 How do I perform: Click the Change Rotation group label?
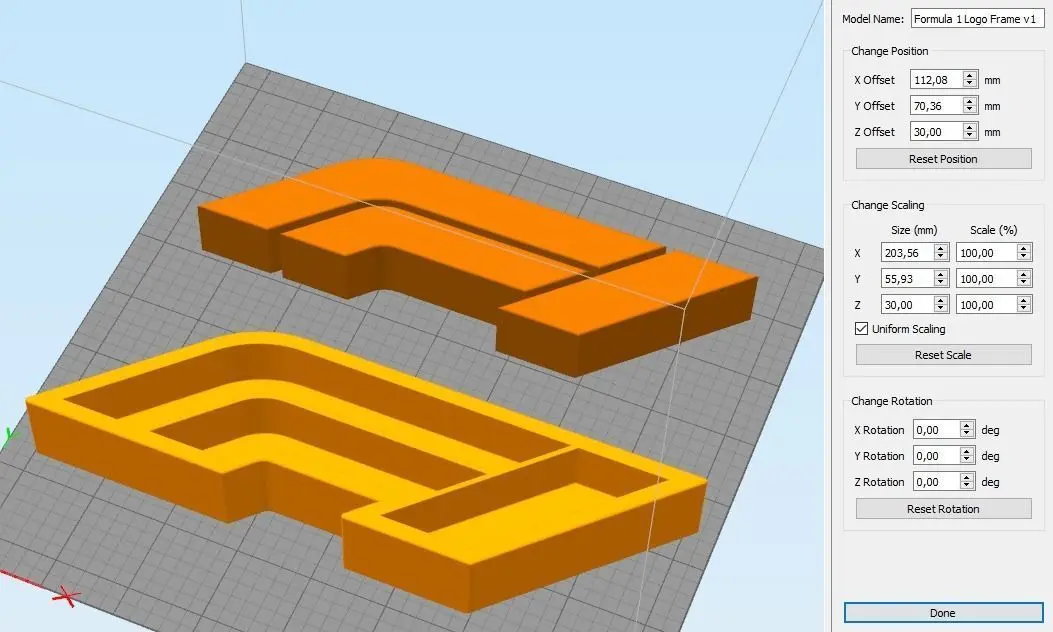(892, 401)
